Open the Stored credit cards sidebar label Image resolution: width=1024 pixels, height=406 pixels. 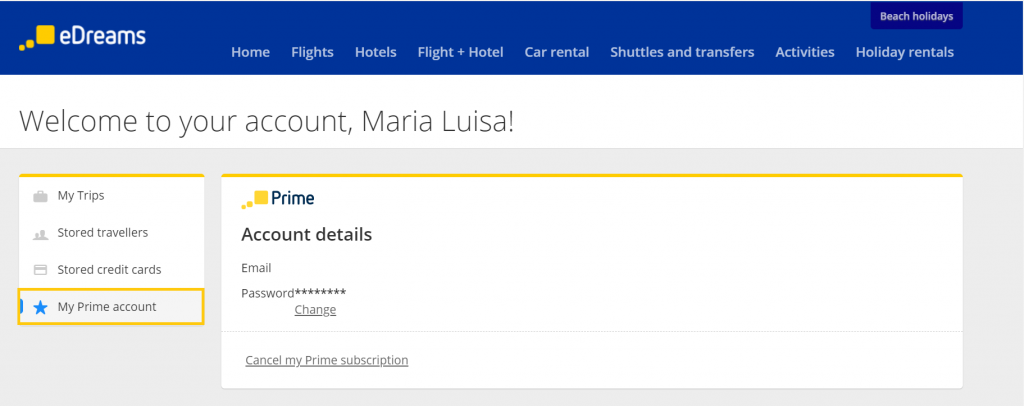click(109, 270)
